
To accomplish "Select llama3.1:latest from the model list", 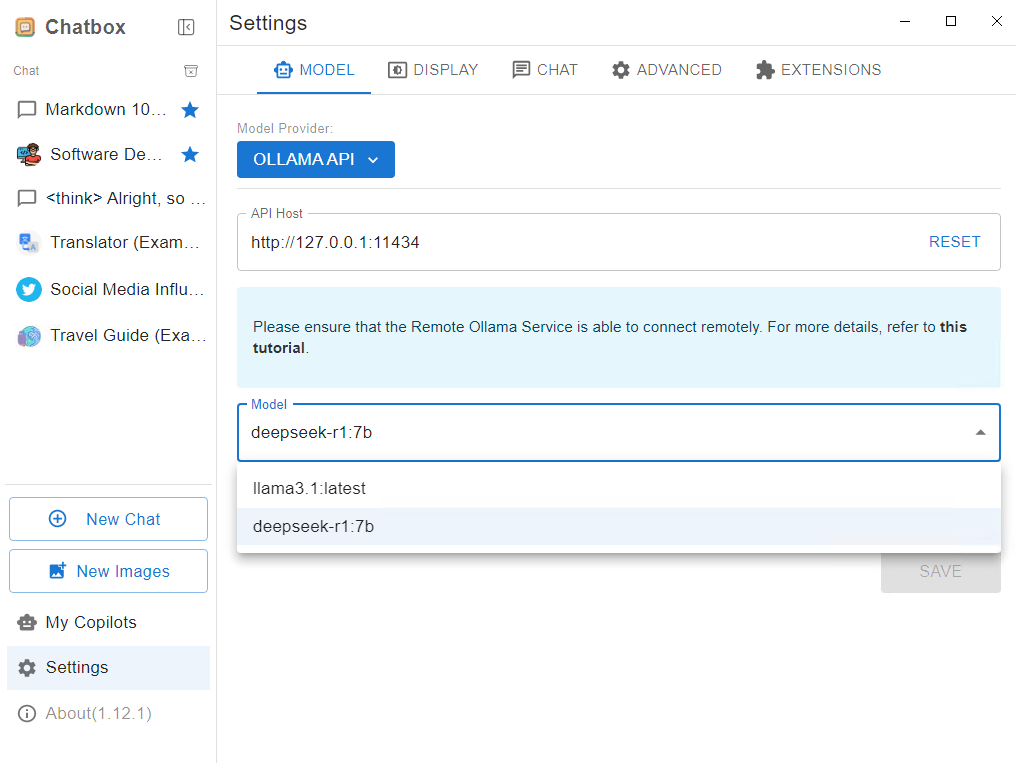I will [619, 488].
